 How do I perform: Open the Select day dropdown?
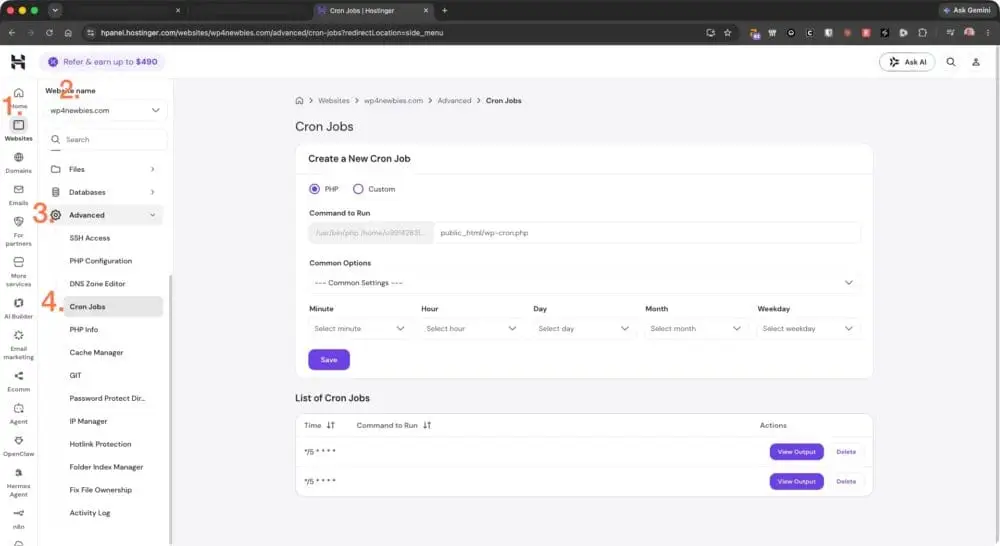click(584, 328)
